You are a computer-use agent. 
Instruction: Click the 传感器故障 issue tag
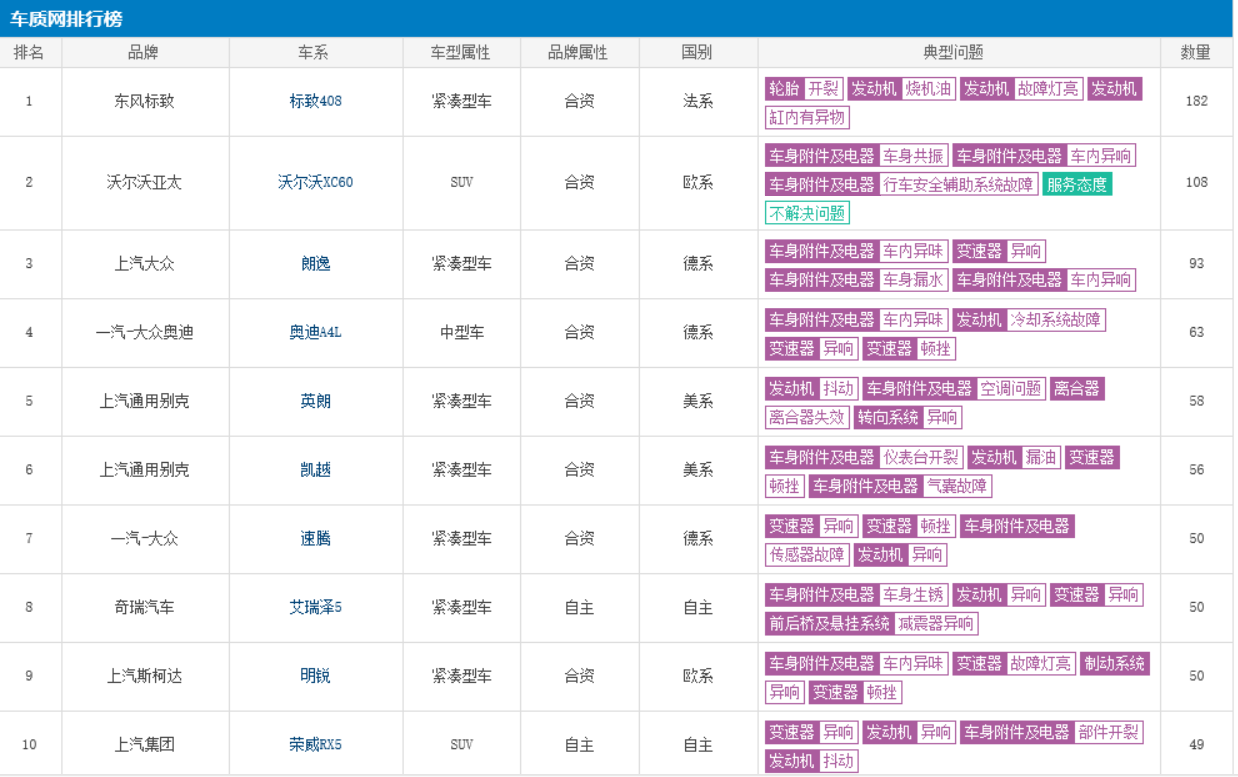click(x=807, y=554)
